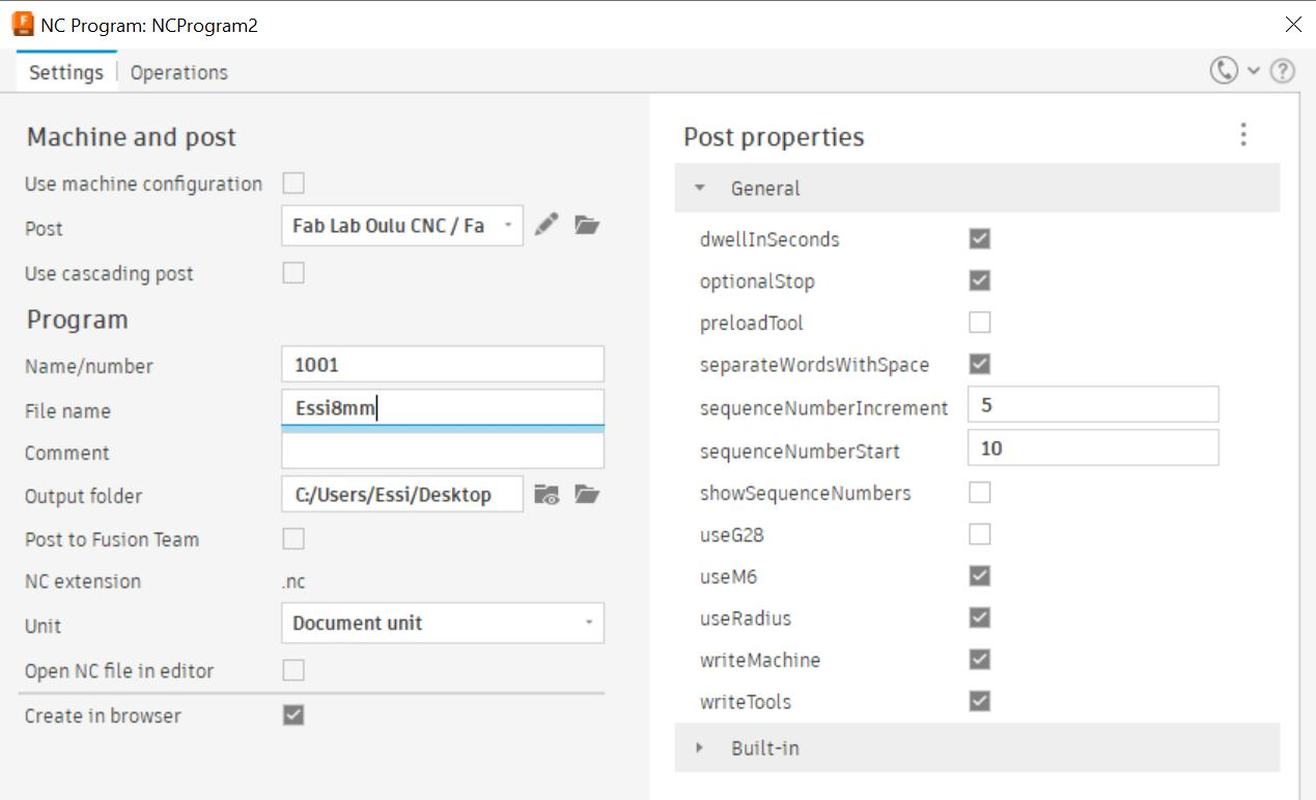
Task: Click the empty Comment field
Action: (x=443, y=451)
